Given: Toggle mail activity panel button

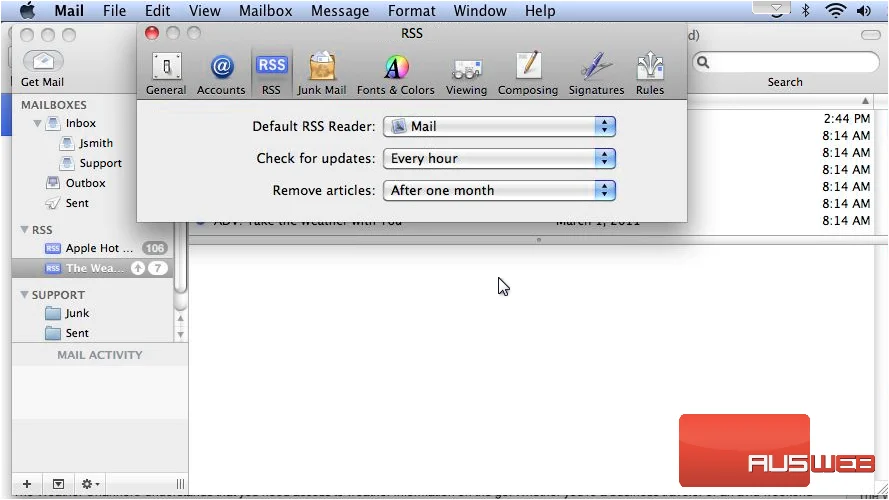Looking at the screenshot, I should tap(58, 484).
